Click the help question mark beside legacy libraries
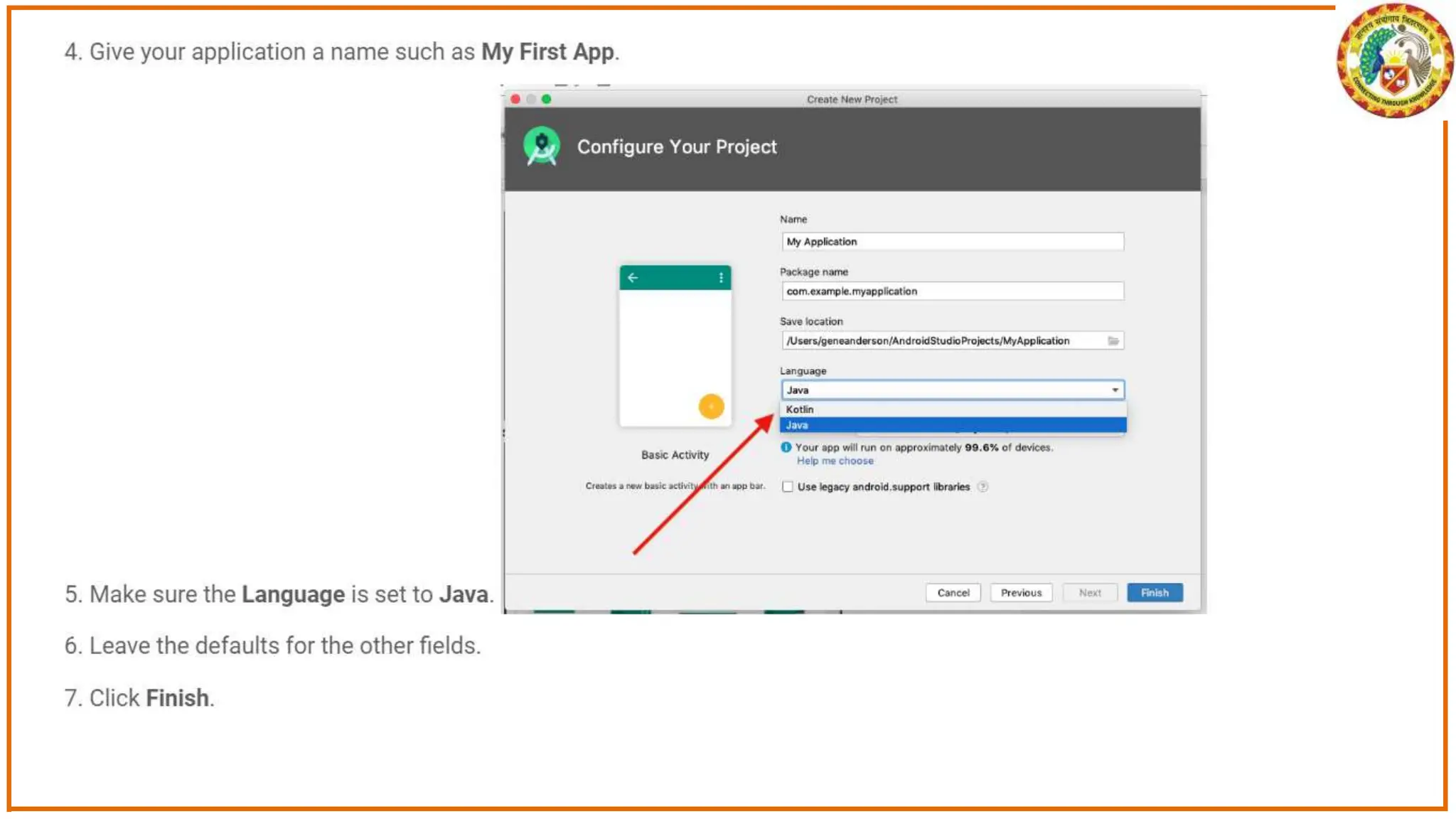The height and width of the screenshot is (819, 1456). tap(983, 487)
